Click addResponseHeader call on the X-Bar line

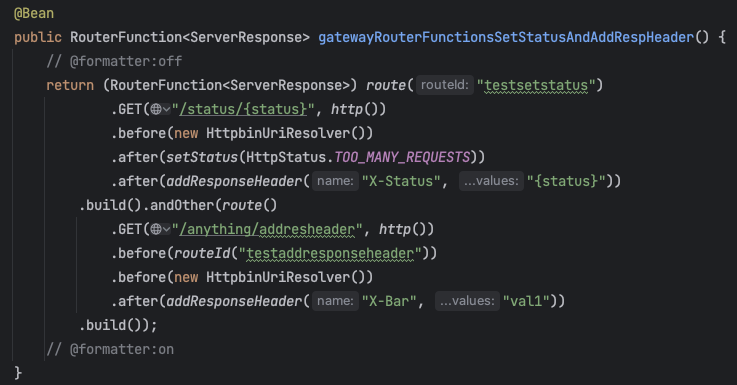coord(234,301)
